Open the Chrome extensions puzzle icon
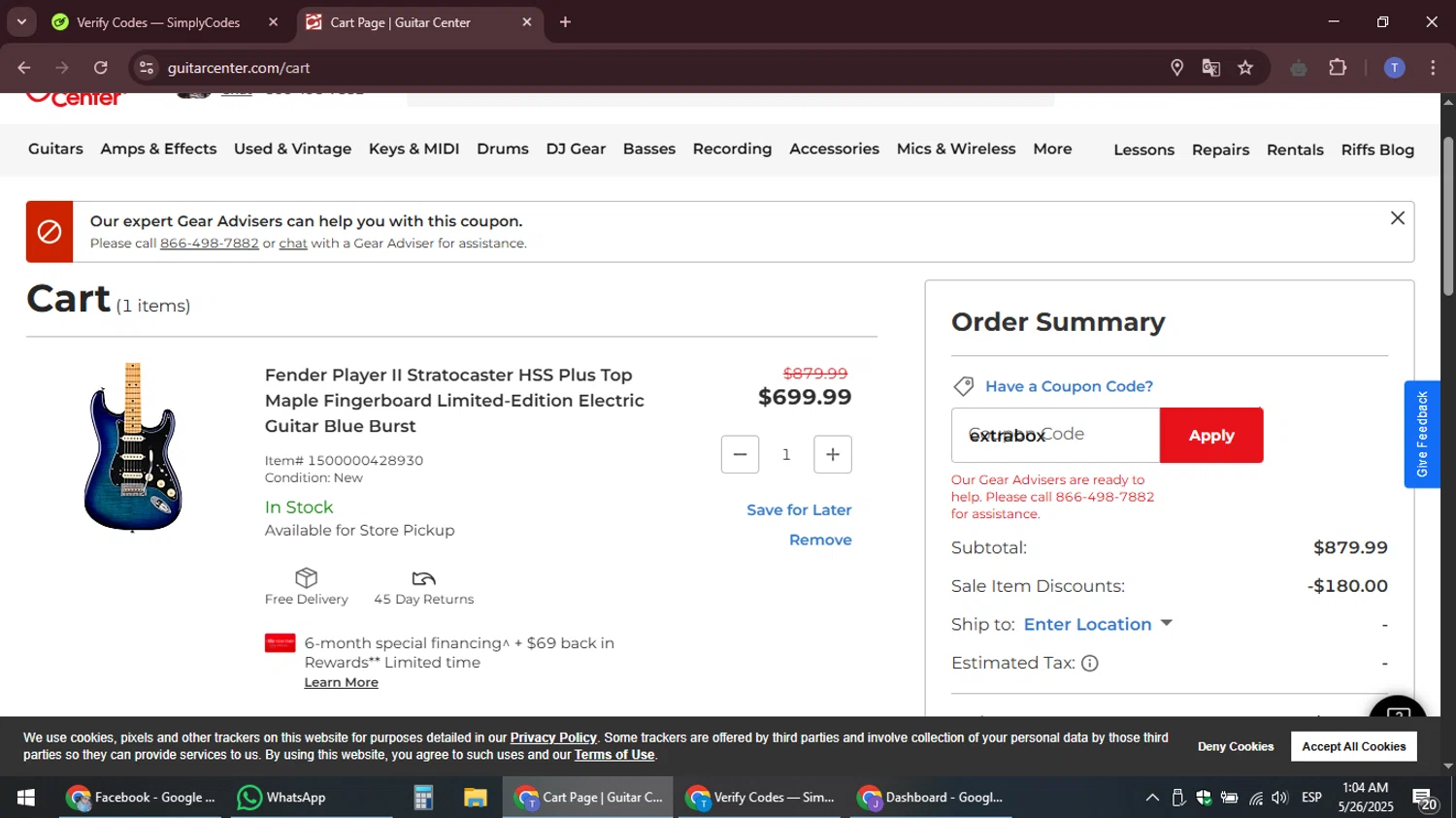The image size is (1456, 818). coord(1338,68)
